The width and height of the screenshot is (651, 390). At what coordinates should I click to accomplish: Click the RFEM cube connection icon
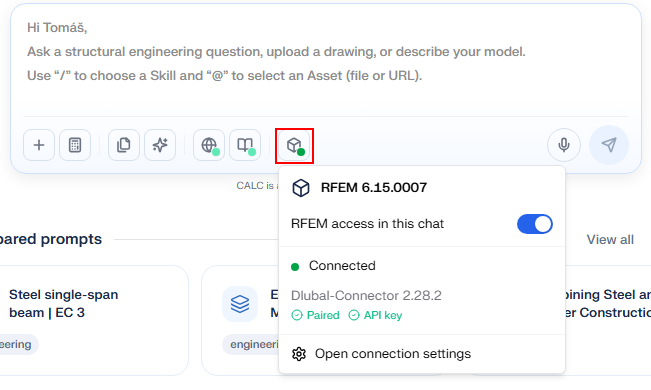[294, 145]
